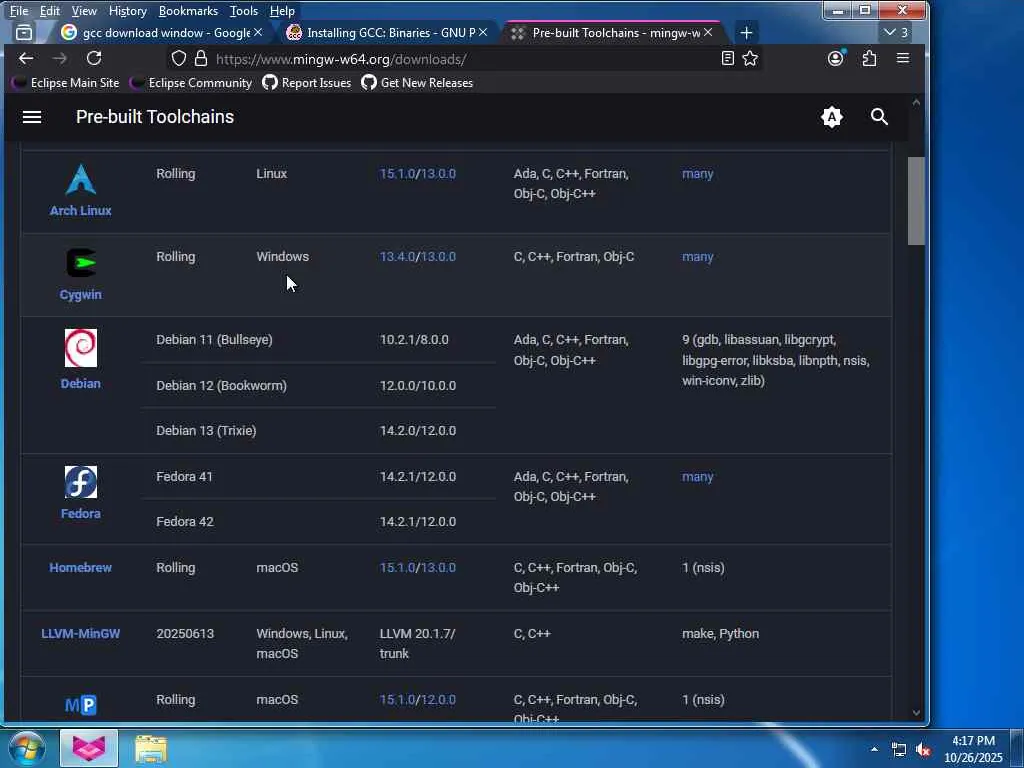Open a new tab with plus button
The image size is (1024, 768).
pyautogui.click(x=746, y=33)
